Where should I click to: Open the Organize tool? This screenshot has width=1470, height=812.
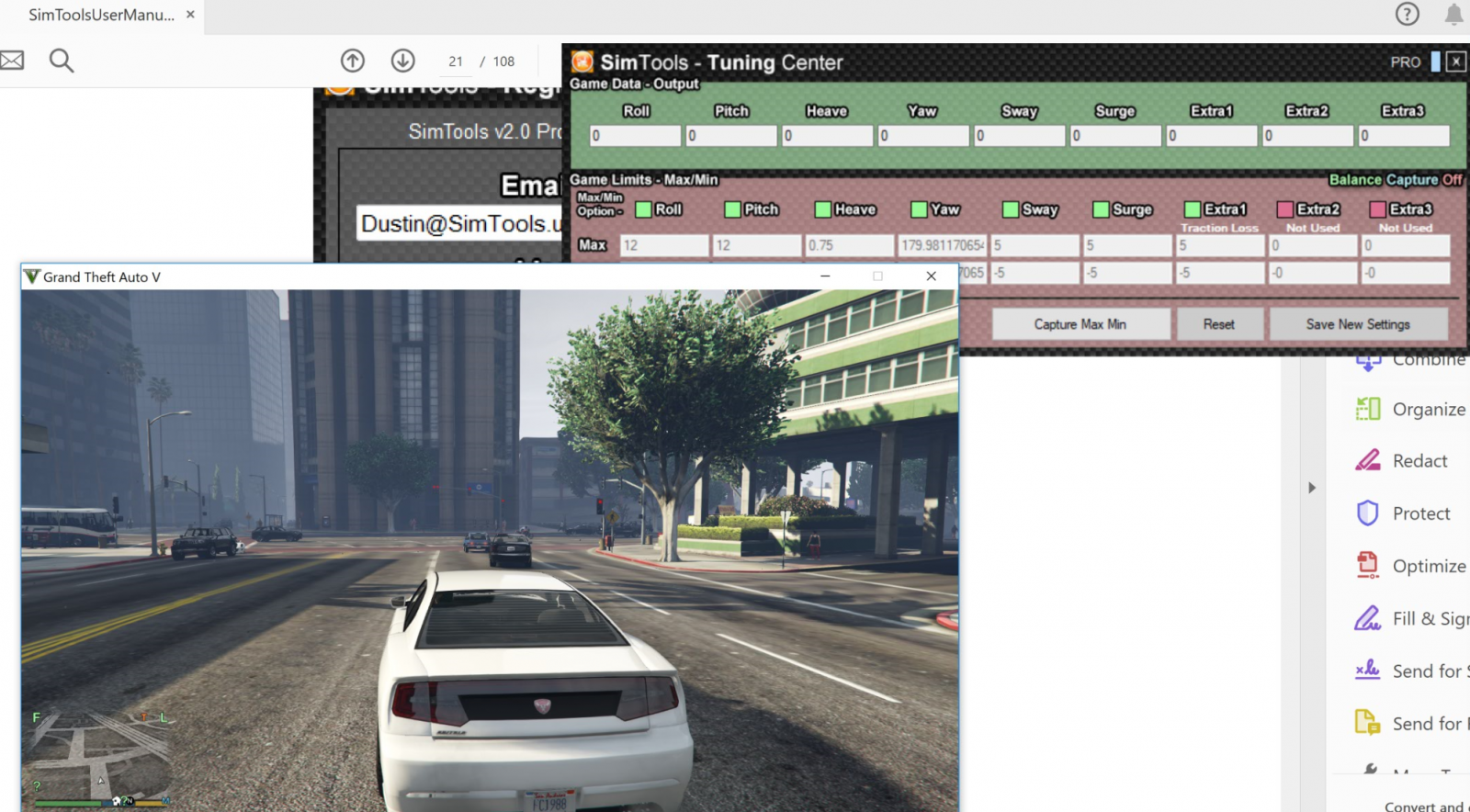tap(1411, 409)
